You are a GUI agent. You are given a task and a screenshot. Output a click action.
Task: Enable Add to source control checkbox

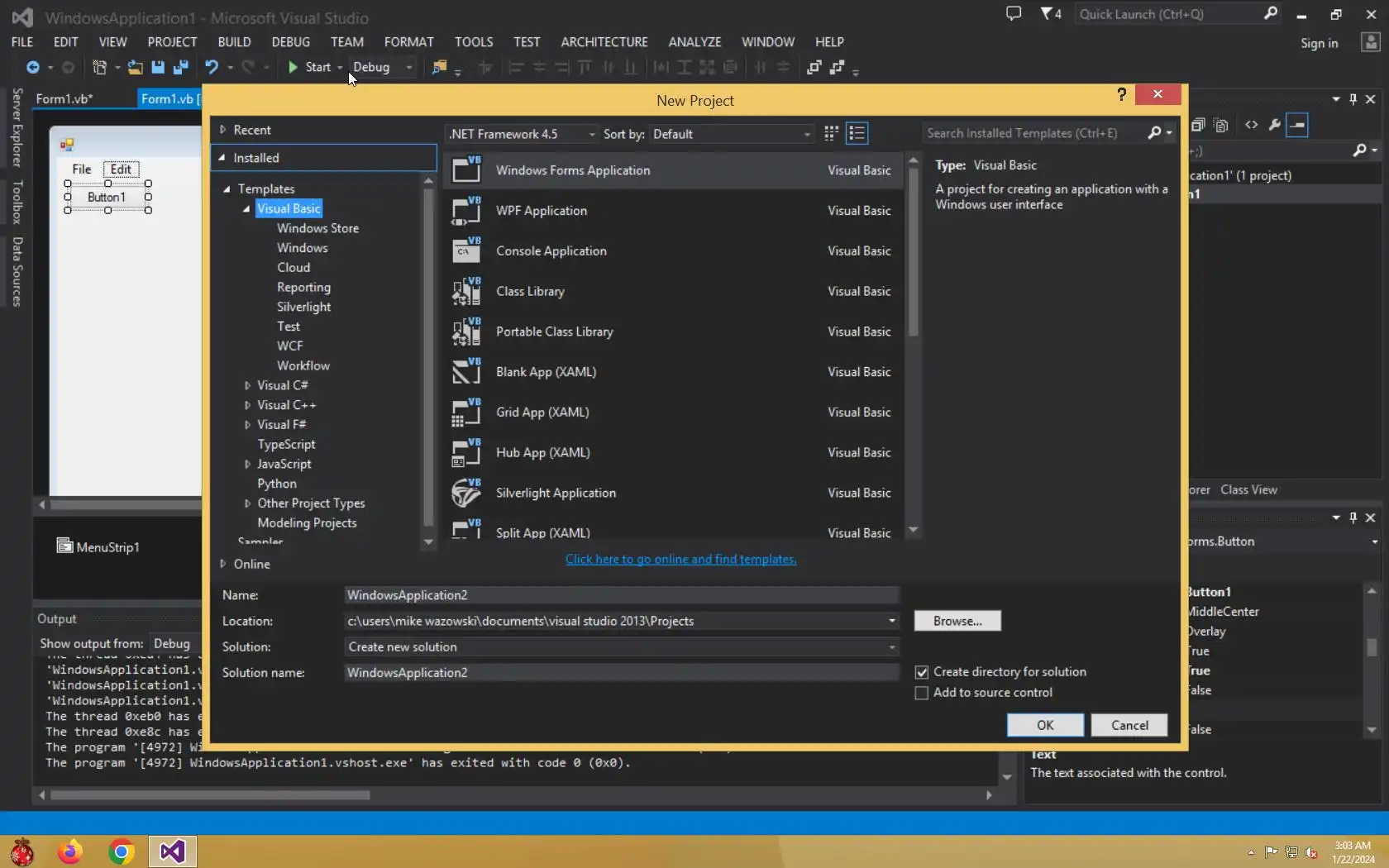922,693
